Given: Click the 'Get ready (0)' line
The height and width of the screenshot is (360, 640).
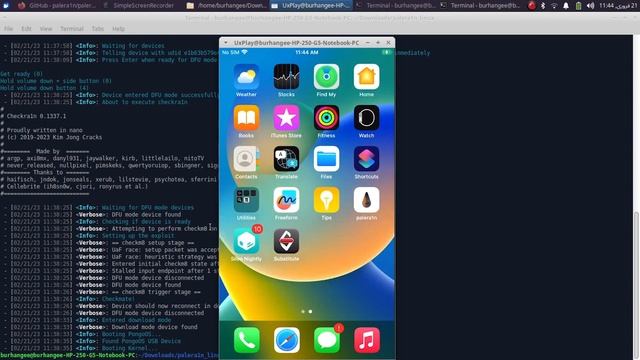Looking at the screenshot, I should pos(21,74).
